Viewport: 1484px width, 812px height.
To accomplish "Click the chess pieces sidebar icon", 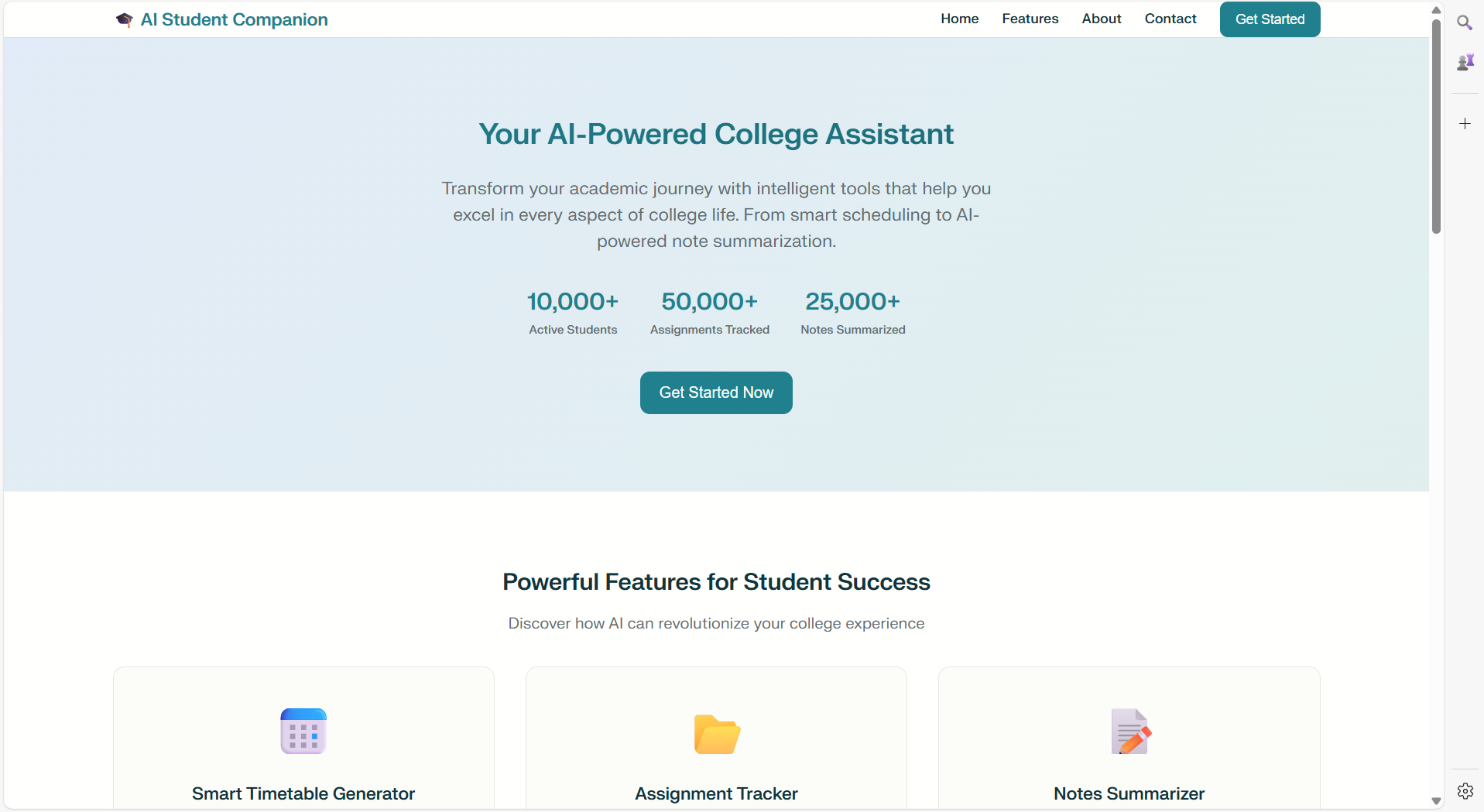I will (1465, 62).
